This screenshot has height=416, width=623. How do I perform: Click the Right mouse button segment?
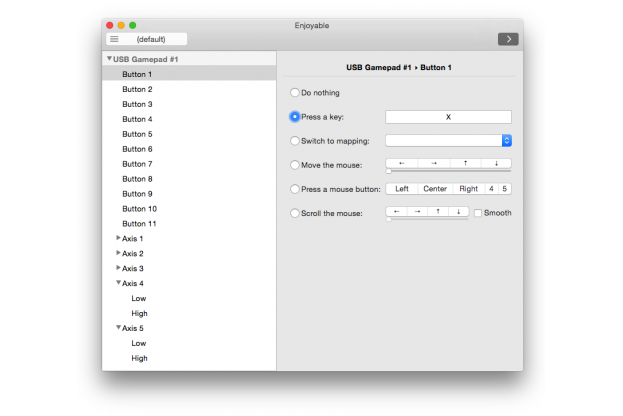coord(468,189)
